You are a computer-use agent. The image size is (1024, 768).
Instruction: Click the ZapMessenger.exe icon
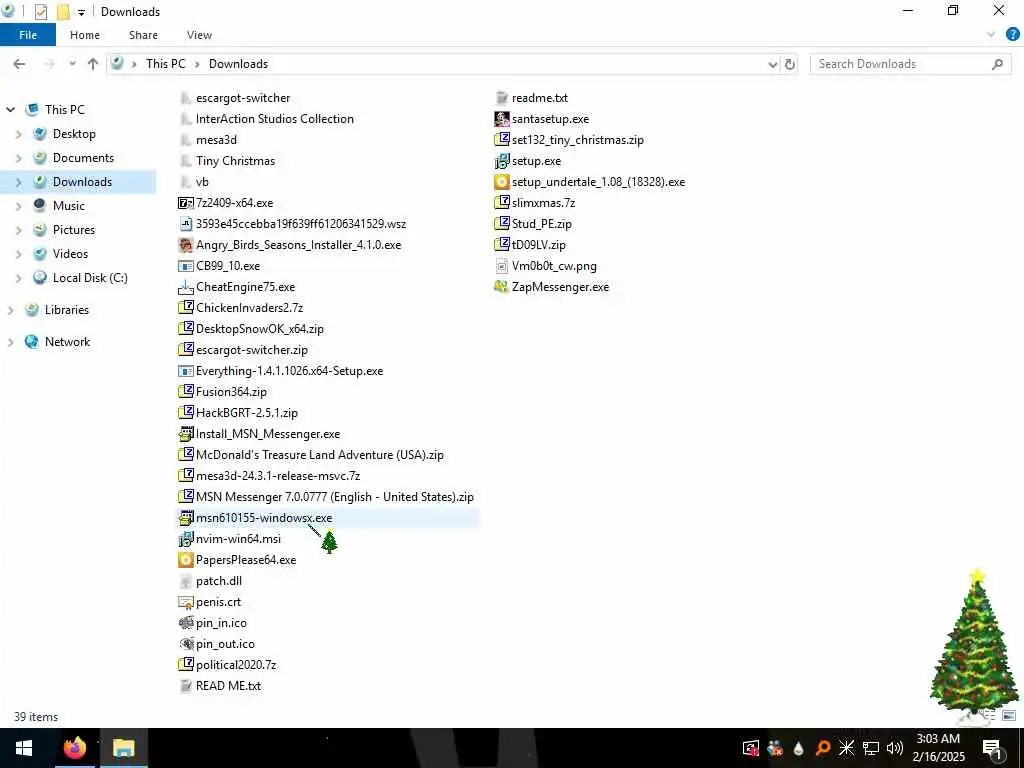502,287
